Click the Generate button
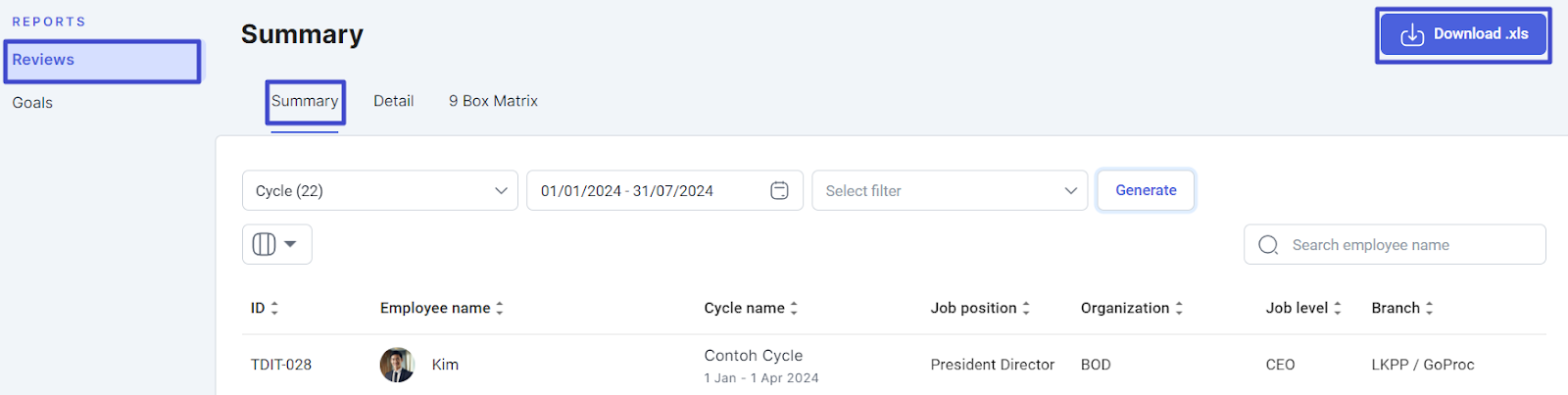The height and width of the screenshot is (395, 1568). [x=1146, y=190]
